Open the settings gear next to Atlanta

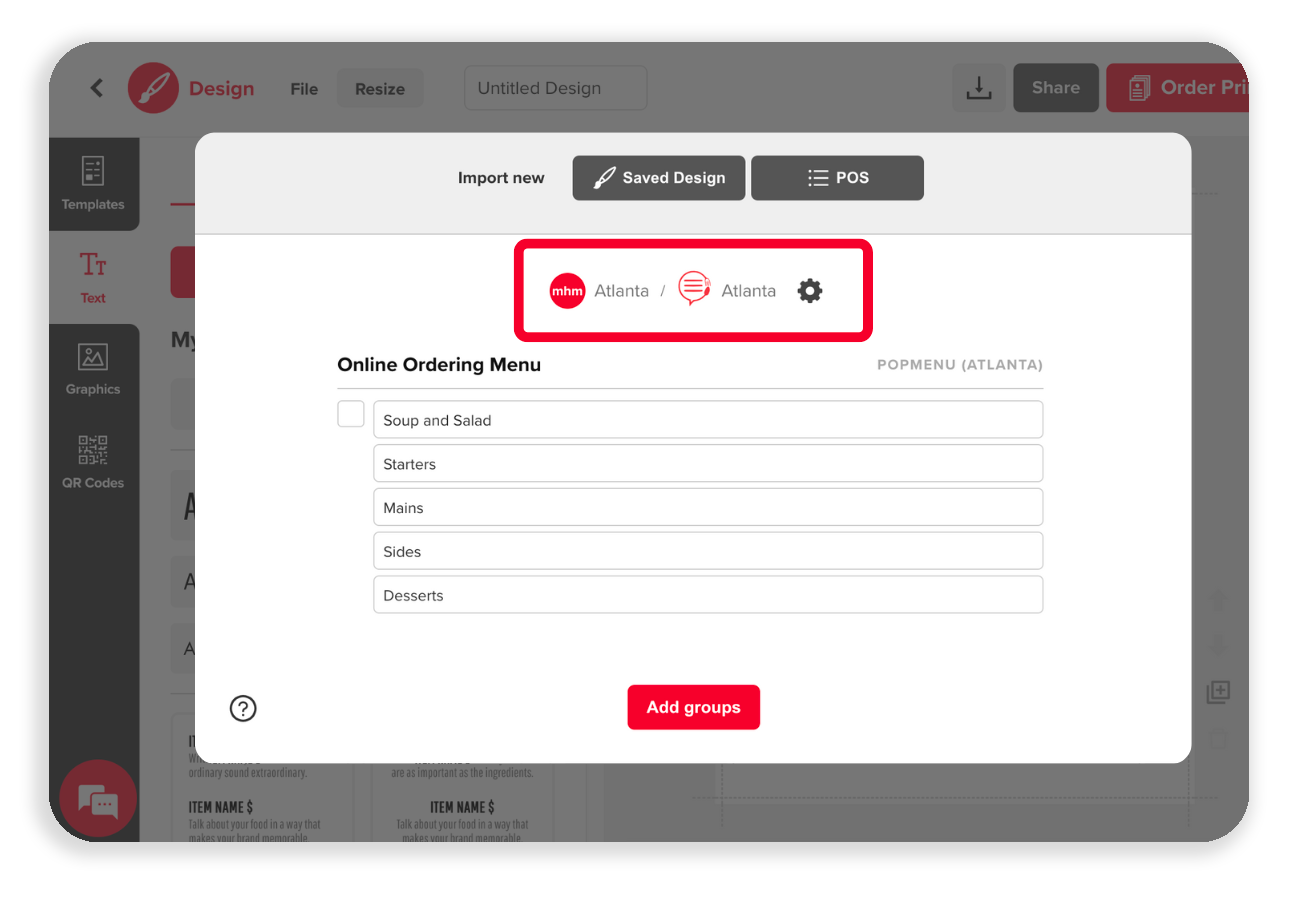point(810,291)
